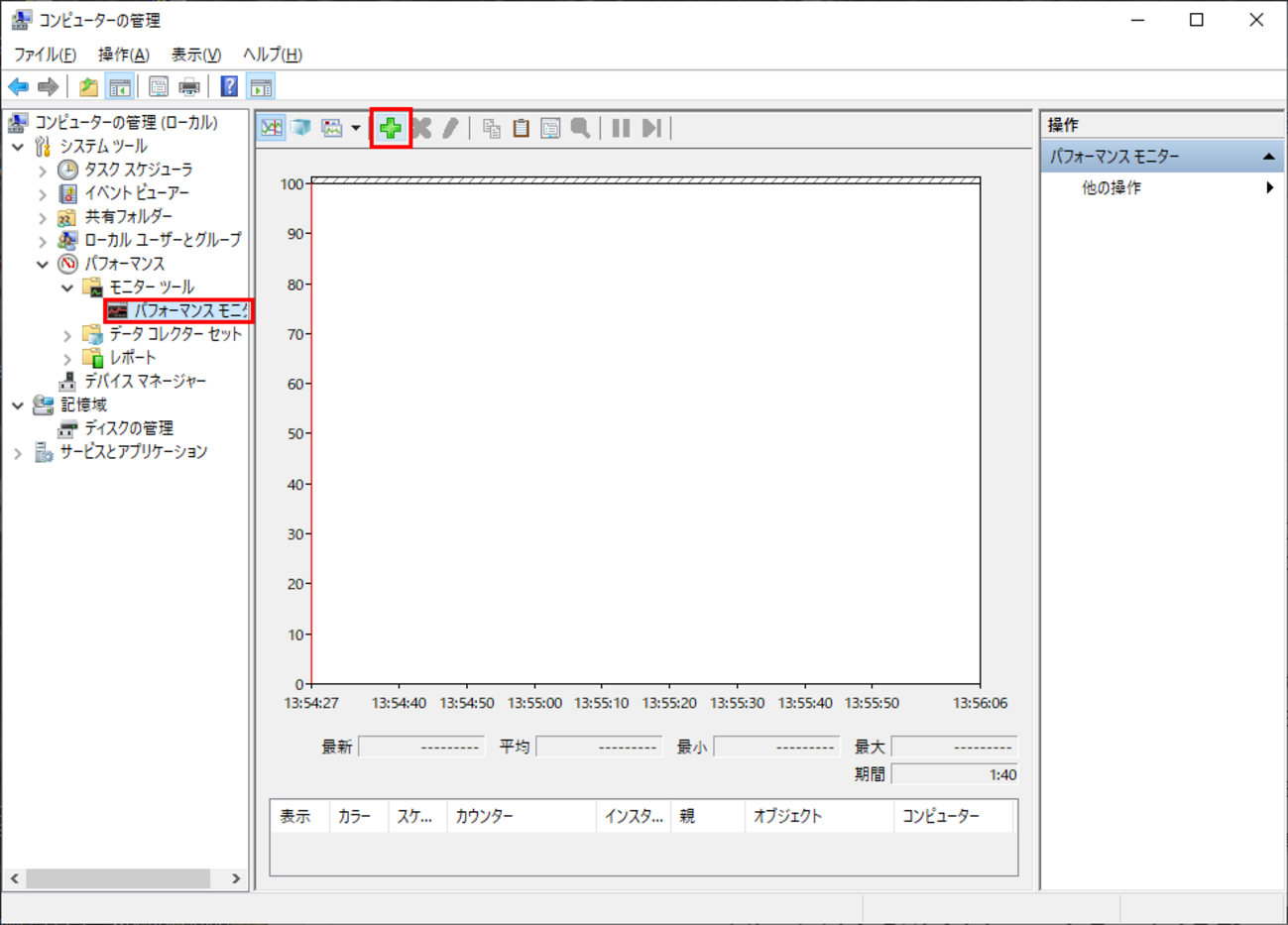The height and width of the screenshot is (925, 1288).
Task: Click the tree pane scrollbar left arrow
Action: 14,879
